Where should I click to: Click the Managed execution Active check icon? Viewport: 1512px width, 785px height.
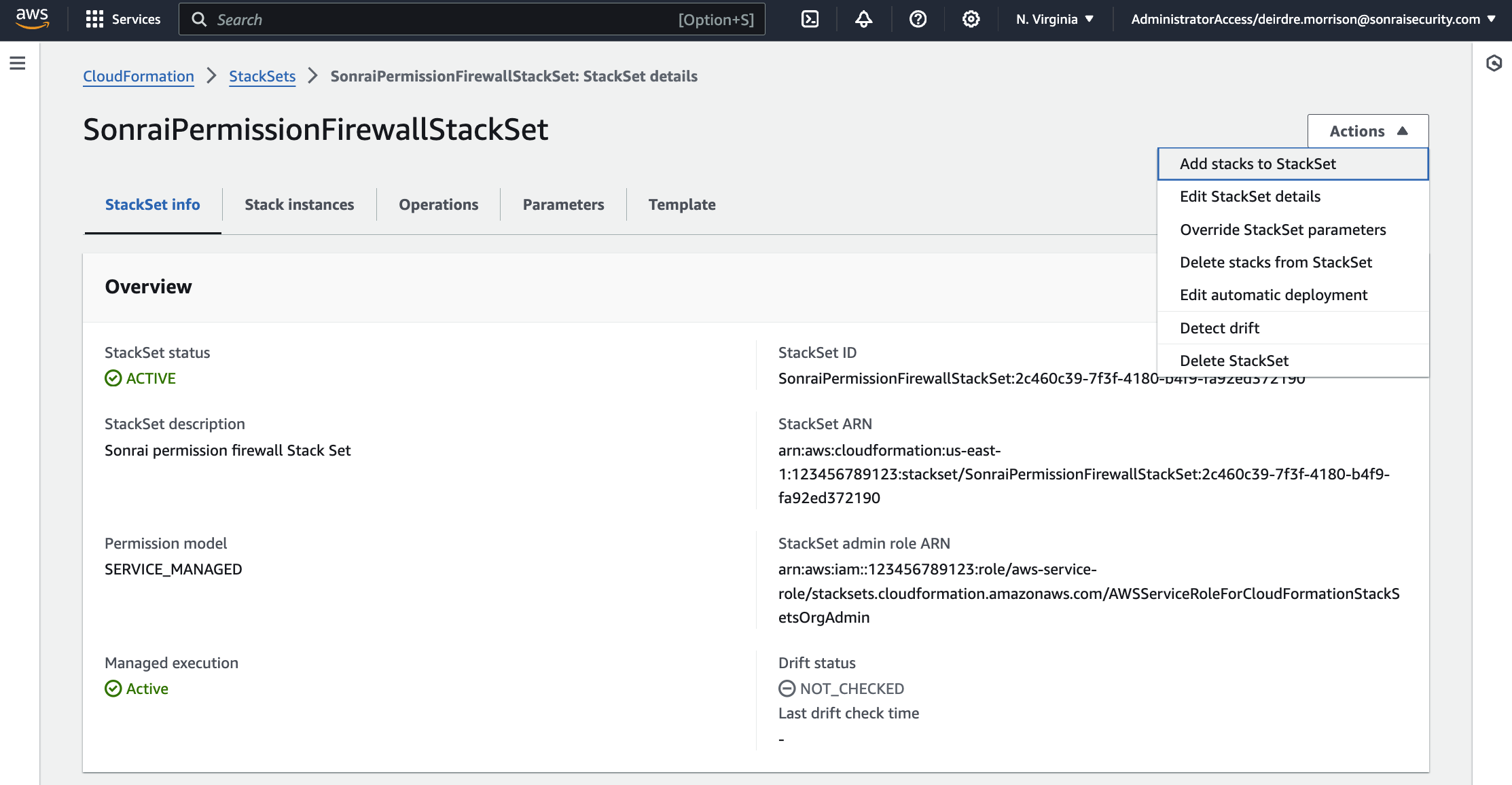(x=113, y=689)
